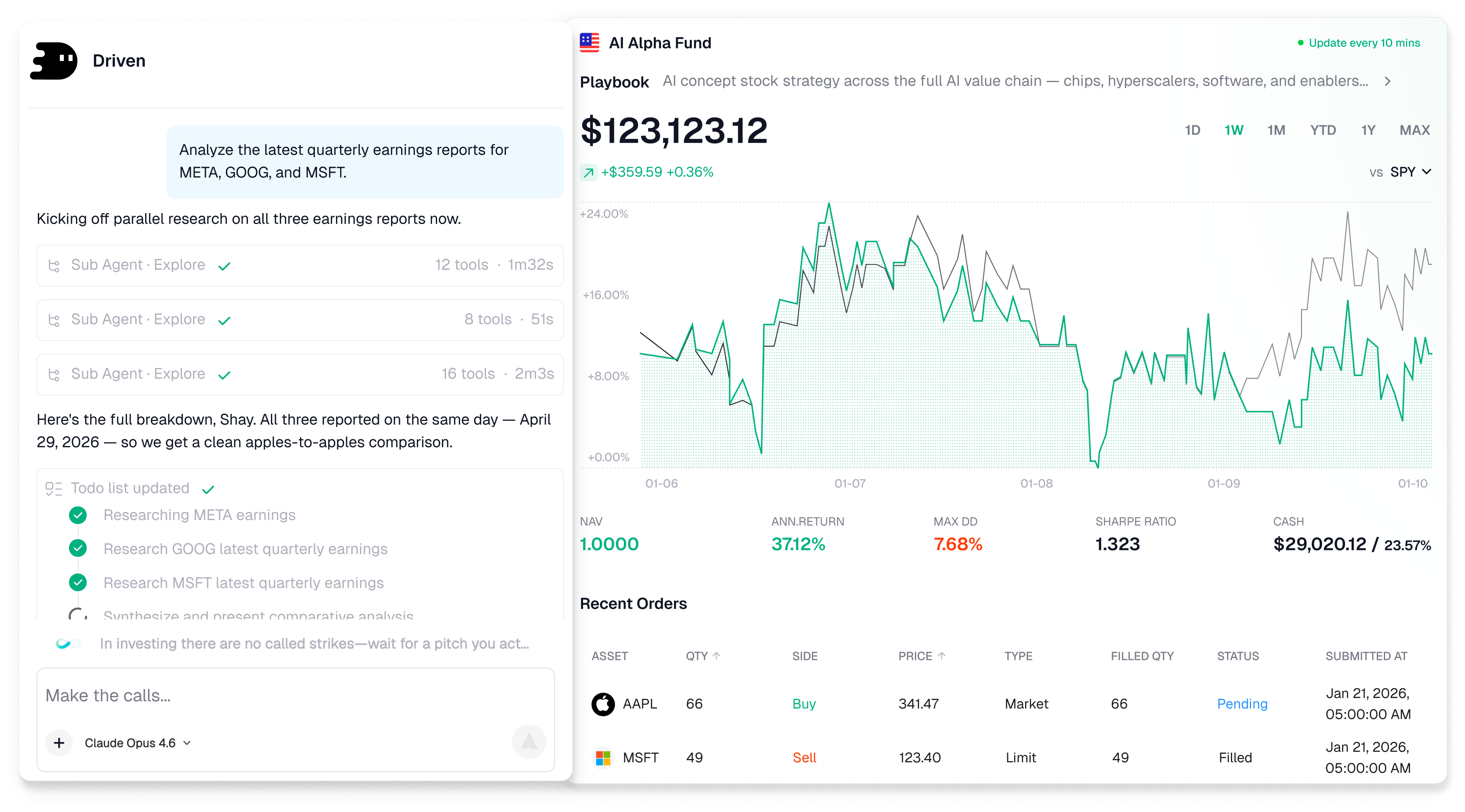Click the FILLED QTY column header

(x=1142, y=656)
